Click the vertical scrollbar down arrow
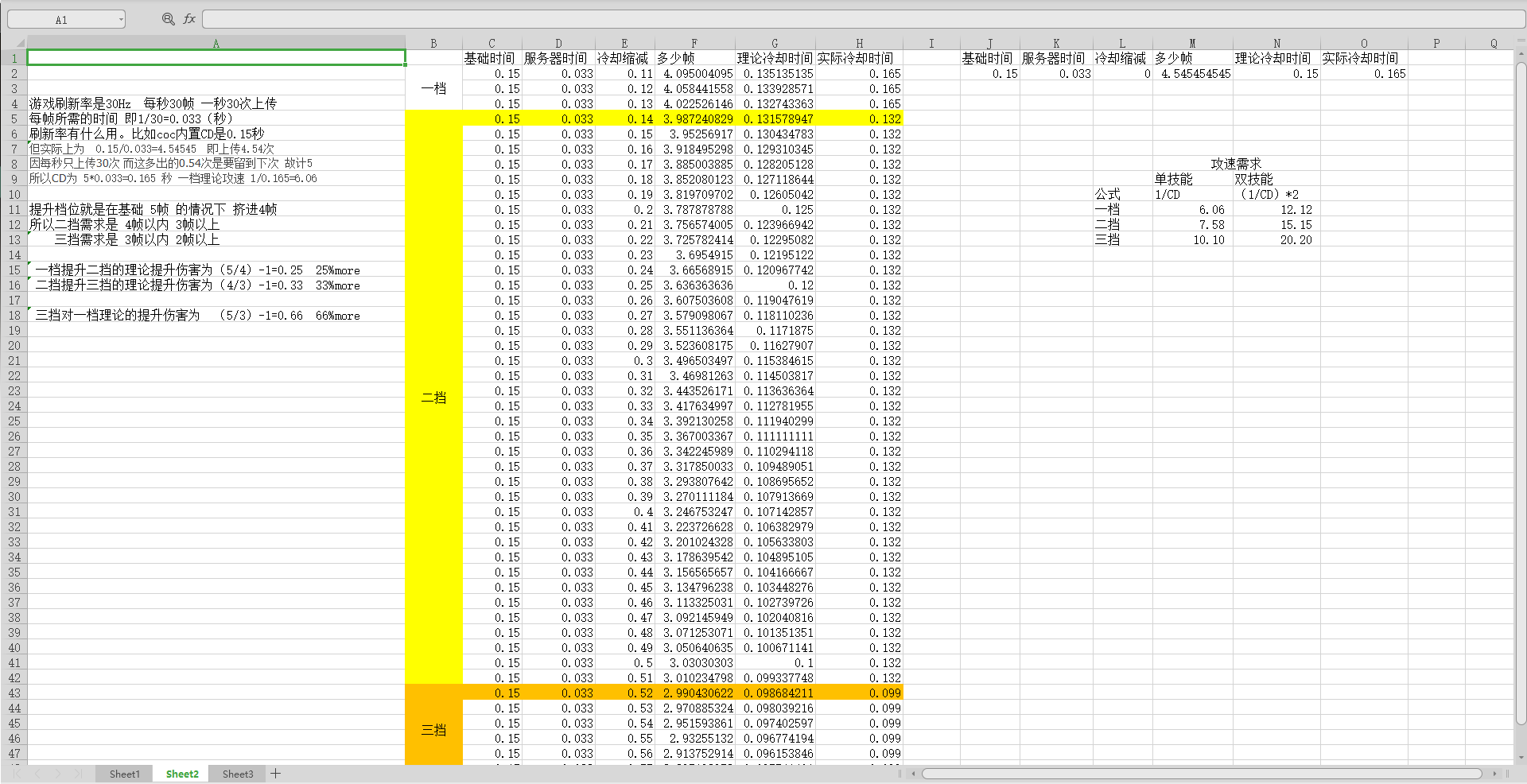 click(1521, 757)
